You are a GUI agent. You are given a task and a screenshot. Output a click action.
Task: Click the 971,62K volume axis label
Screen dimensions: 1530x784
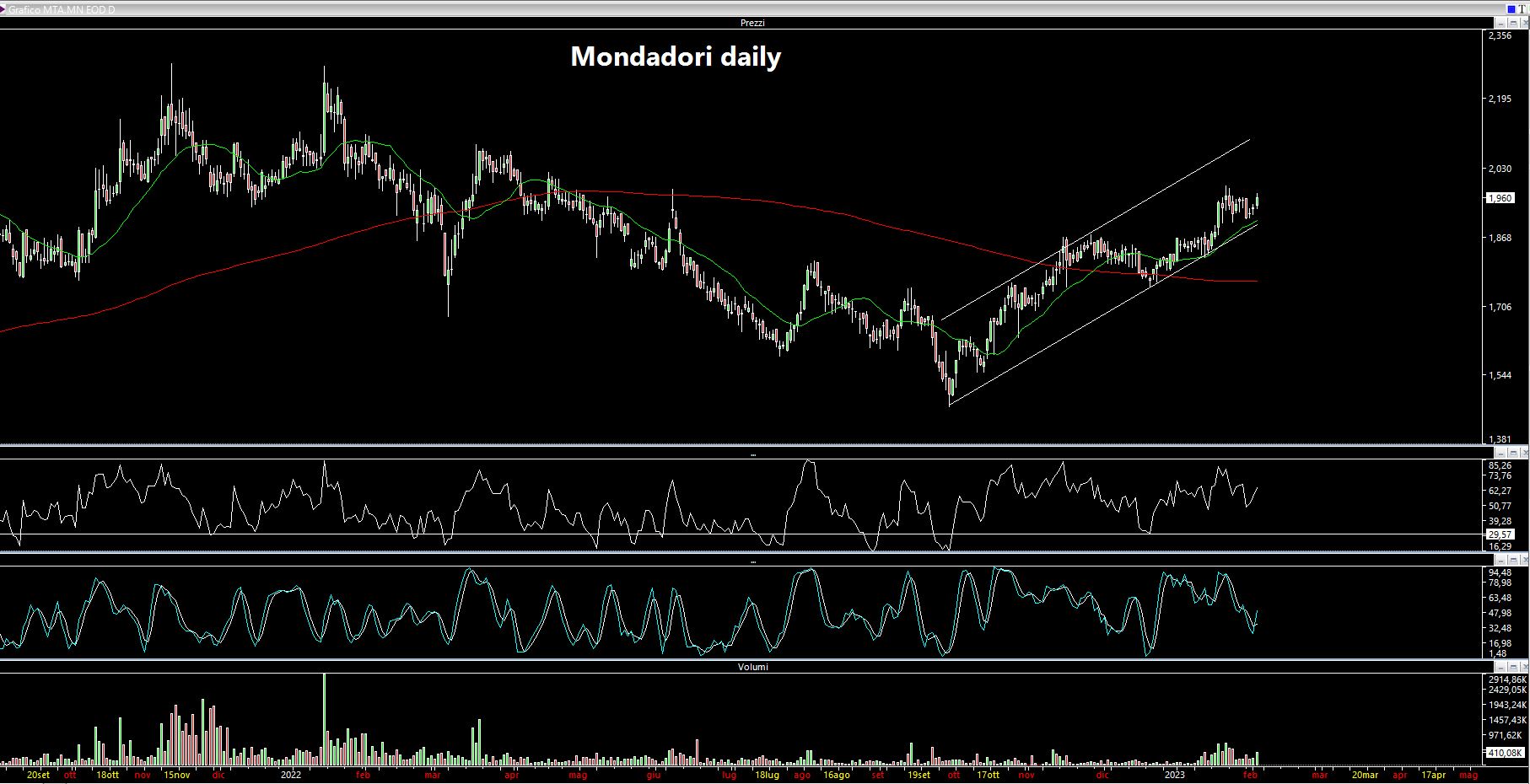tap(1506, 735)
